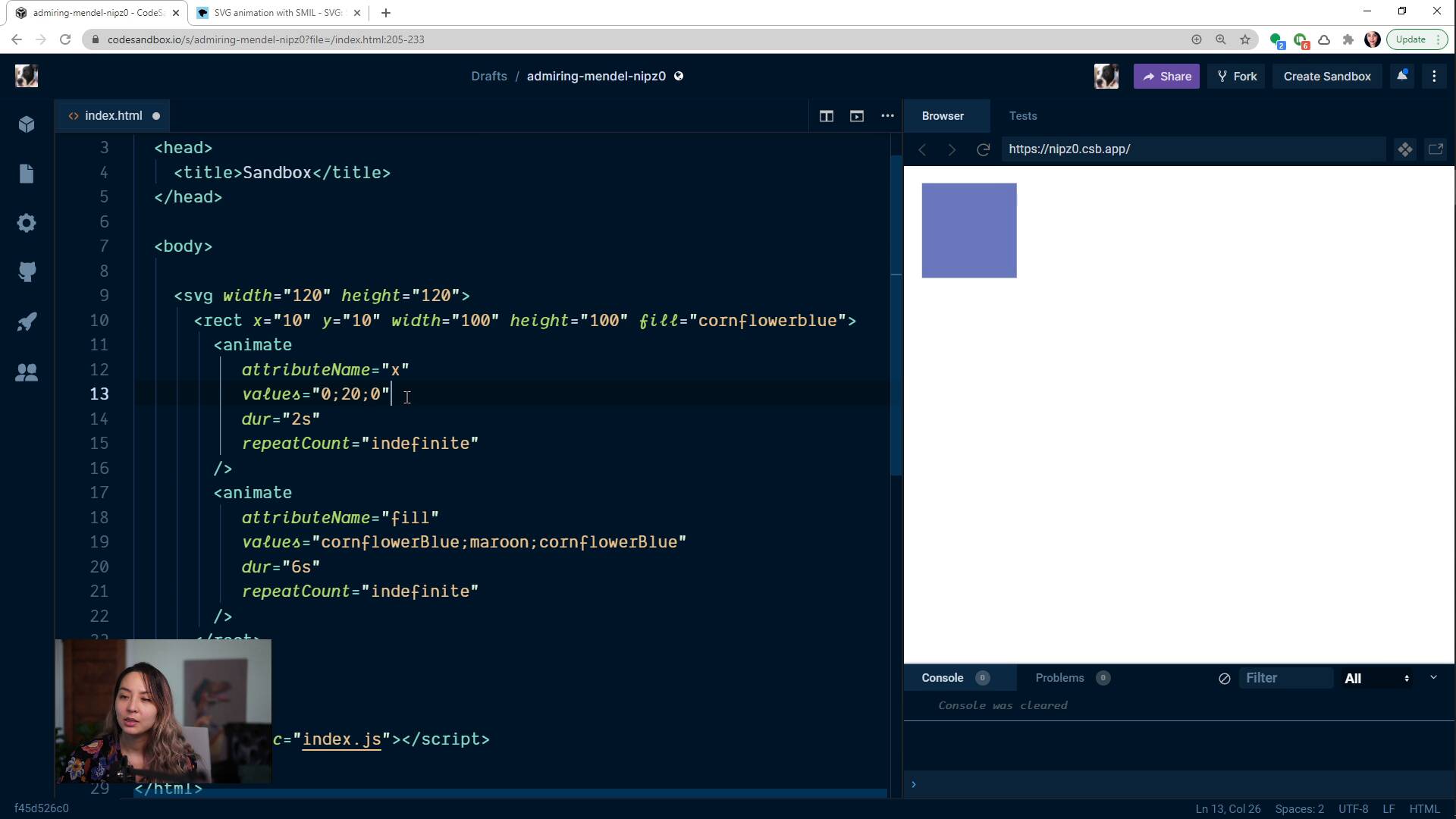Toggle the editor preview view icon

point(857,116)
